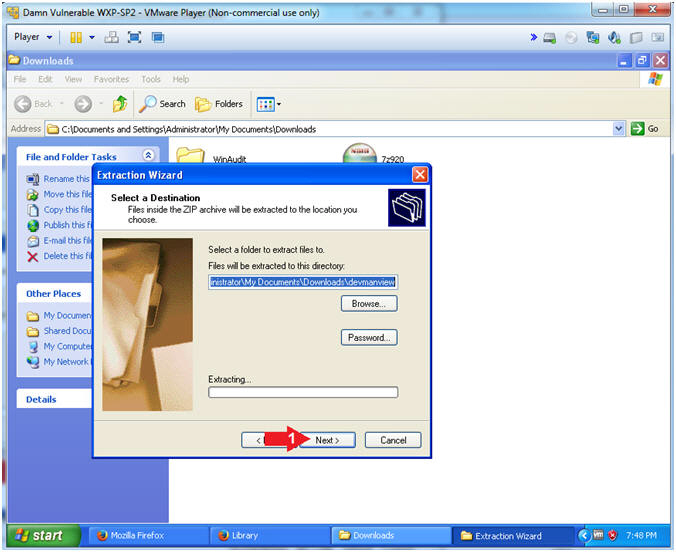Open the File menu in Downloads window

pos(19,79)
